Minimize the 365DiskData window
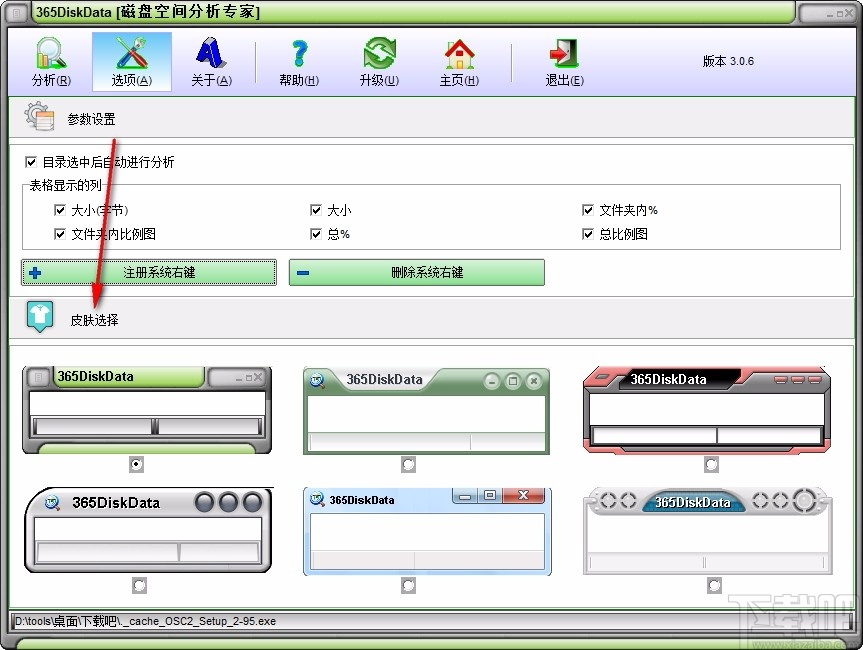This screenshot has height=650, width=863. pos(829,14)
